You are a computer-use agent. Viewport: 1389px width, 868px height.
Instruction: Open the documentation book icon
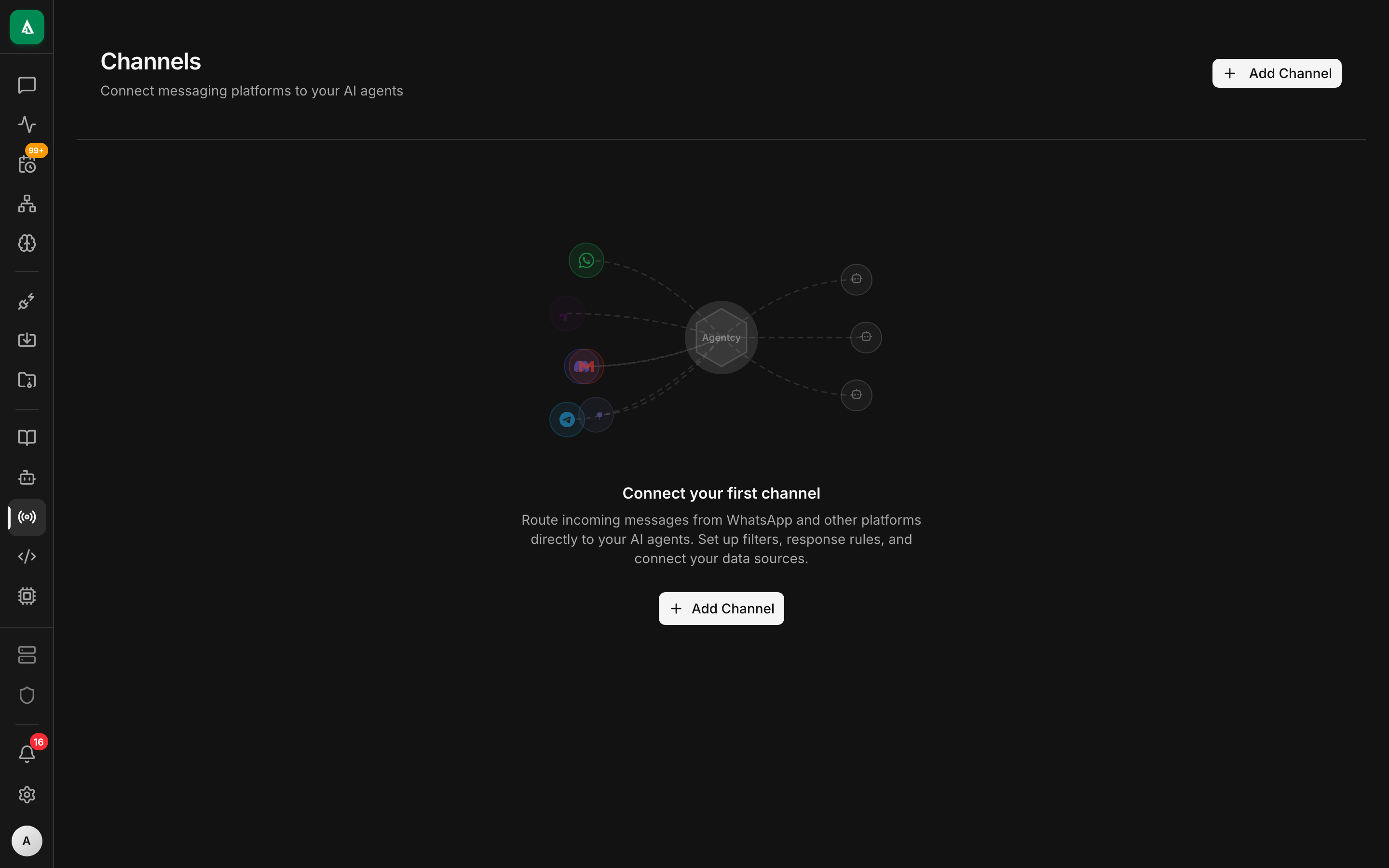coord(27,437)
